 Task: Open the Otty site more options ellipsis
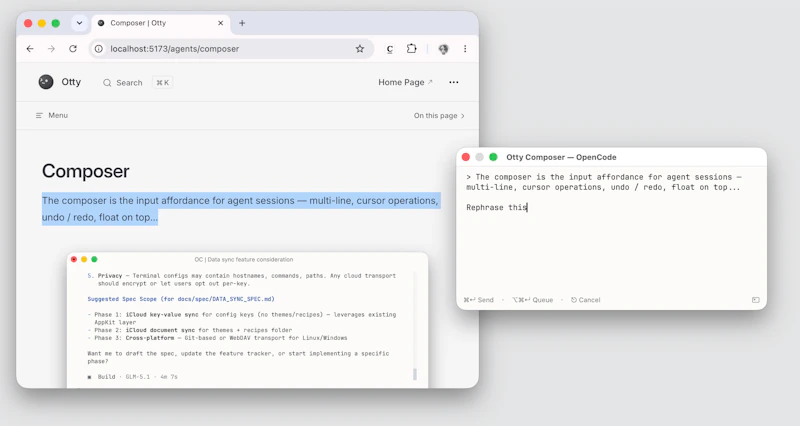tap(454, 82)
